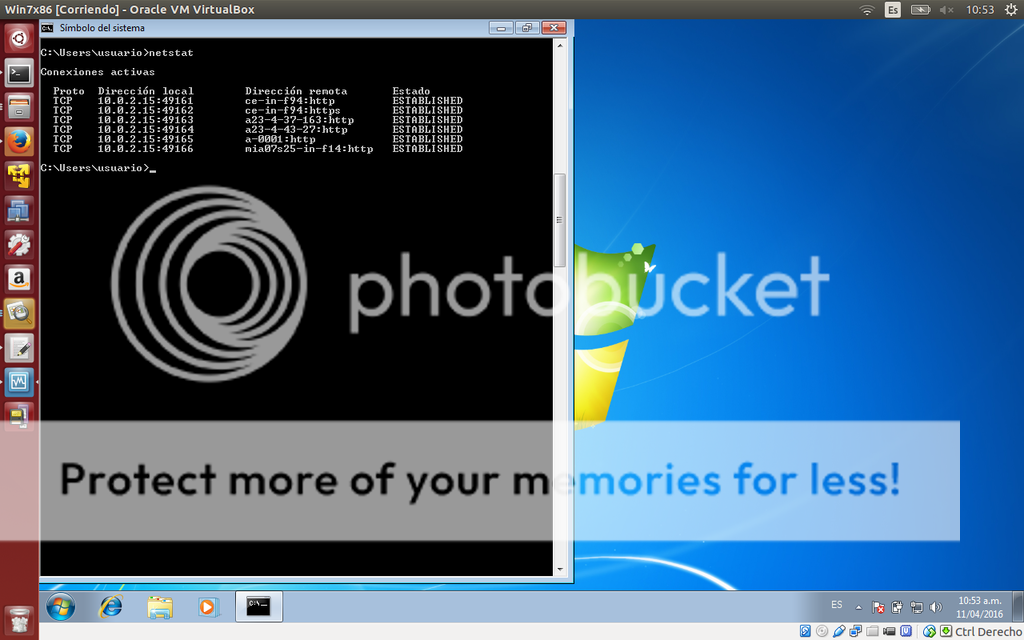1024x640 pixels.
Task: Click remote address a-0001:http
Action: 280,139
